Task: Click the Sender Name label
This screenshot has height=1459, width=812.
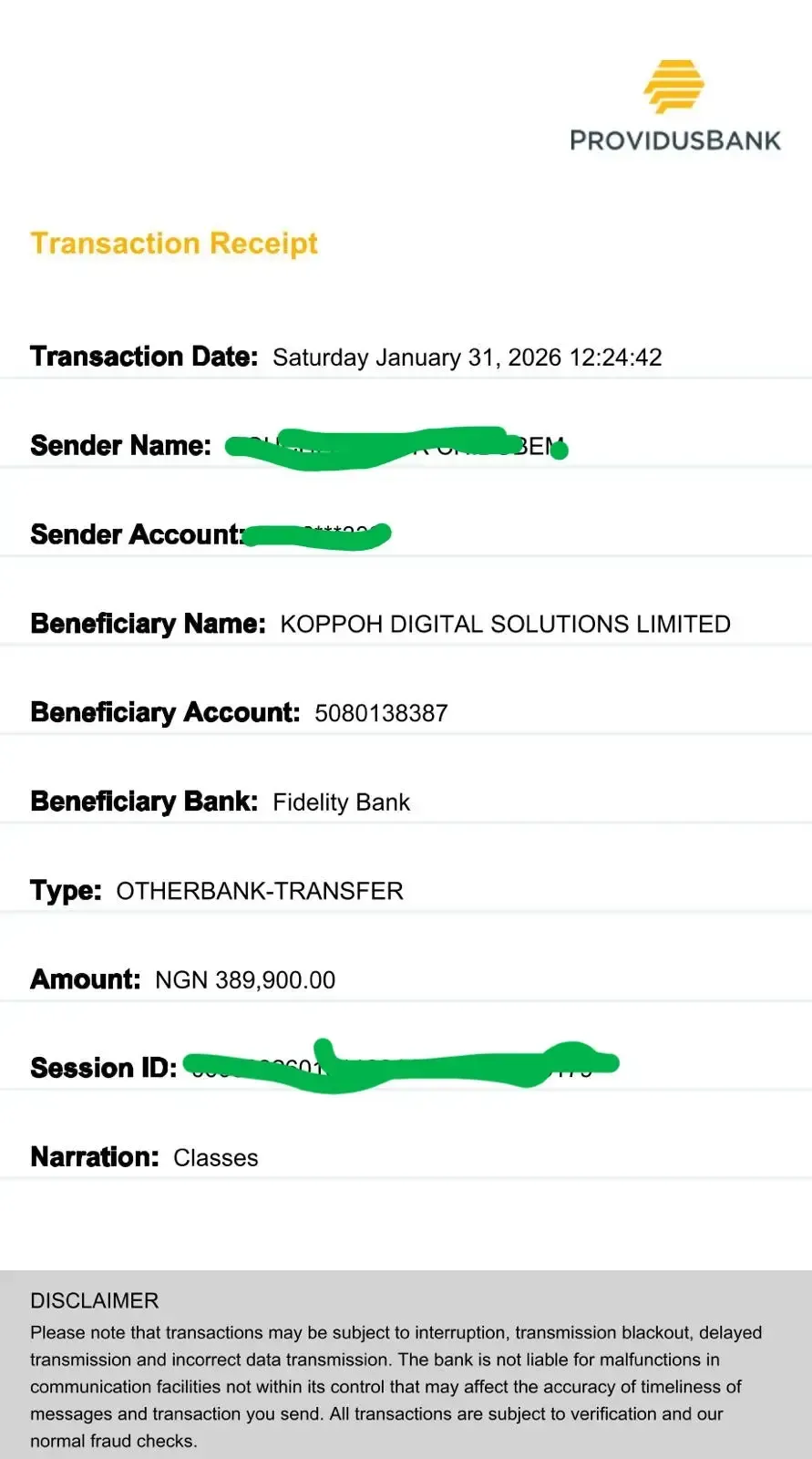Action: click(x=120, y=445)
